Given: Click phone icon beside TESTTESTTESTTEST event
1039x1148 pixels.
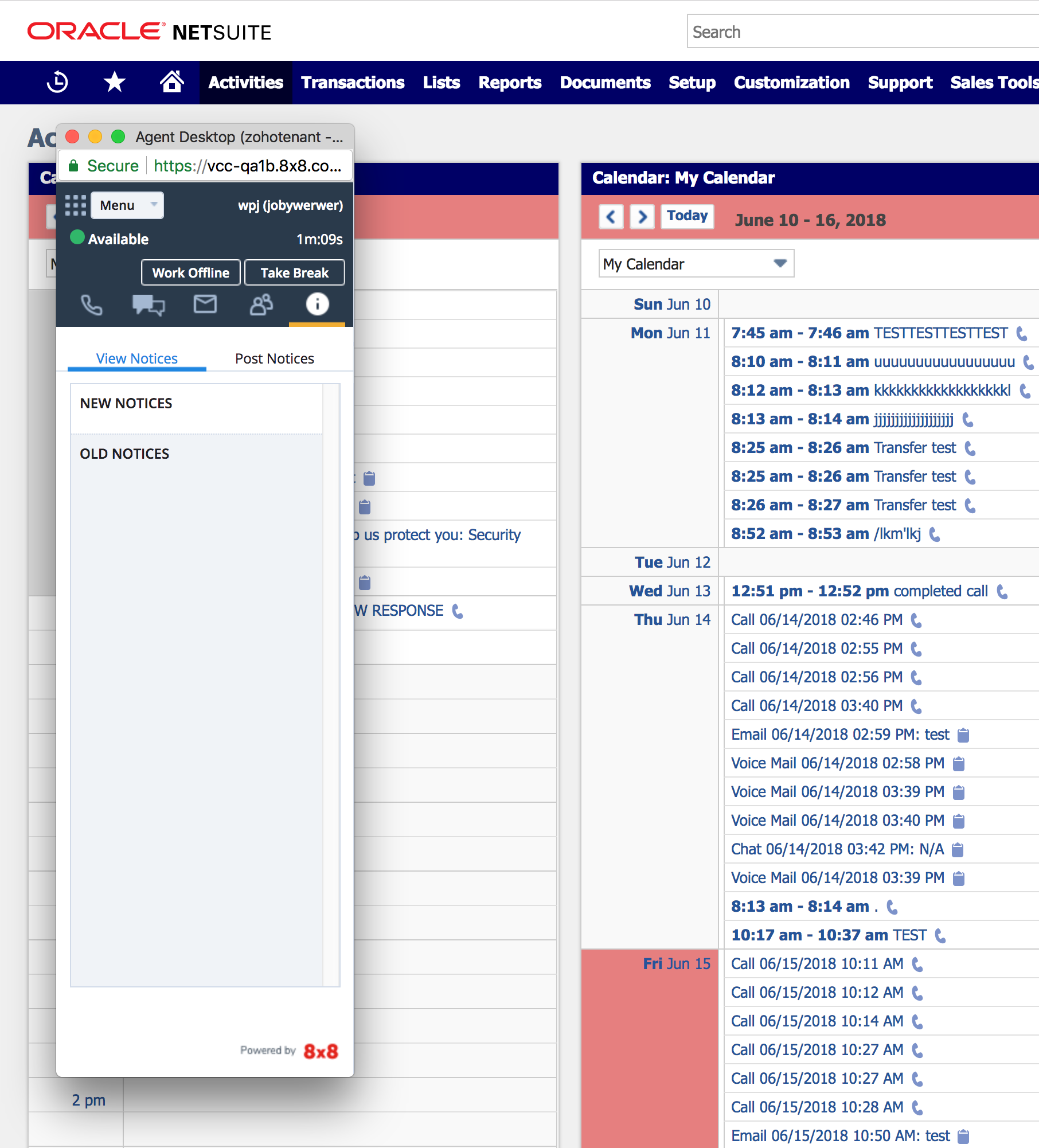Looking at the screenshot, I should (x=1022, y=333).
